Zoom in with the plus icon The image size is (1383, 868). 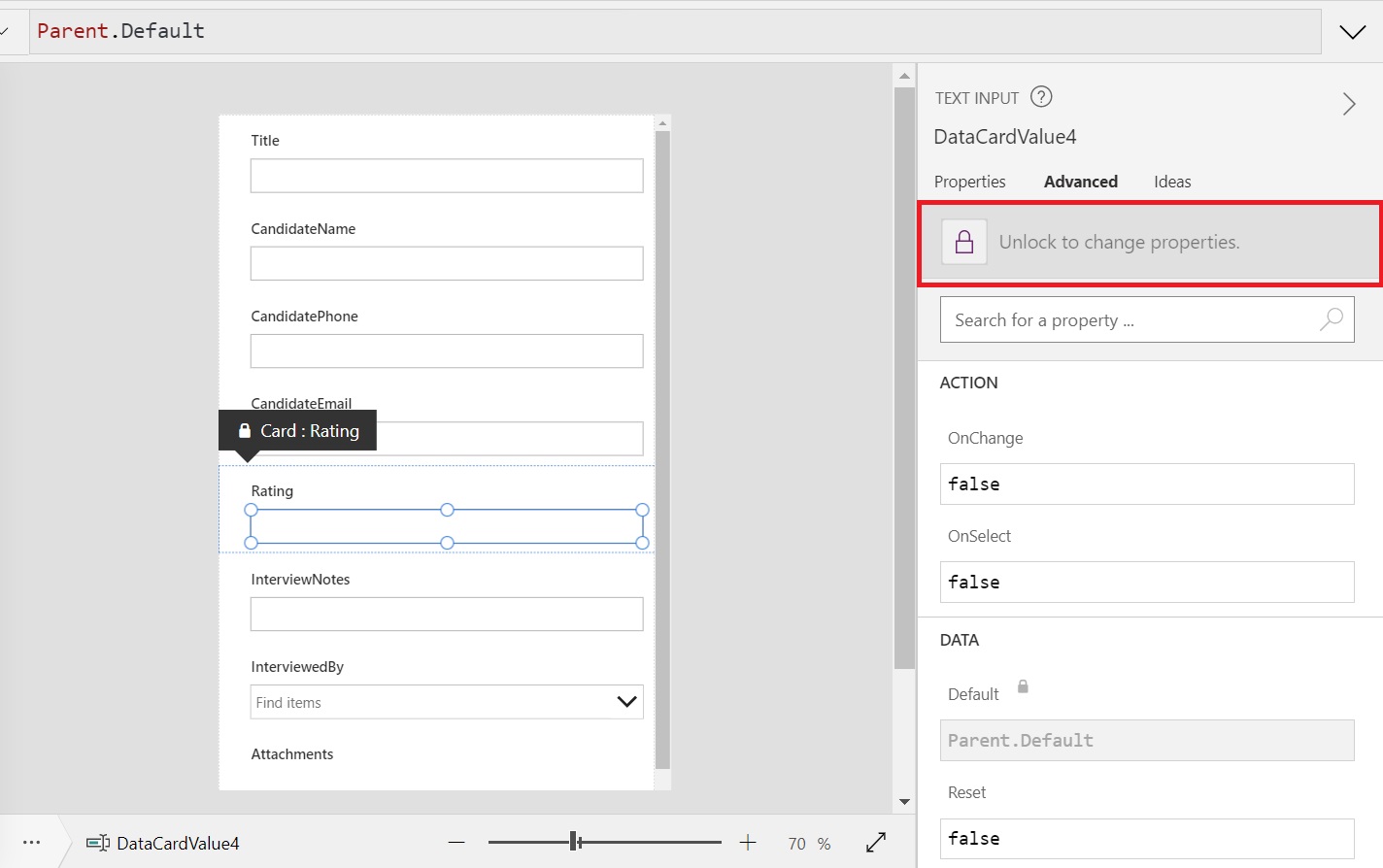click(x=747, y=843)
